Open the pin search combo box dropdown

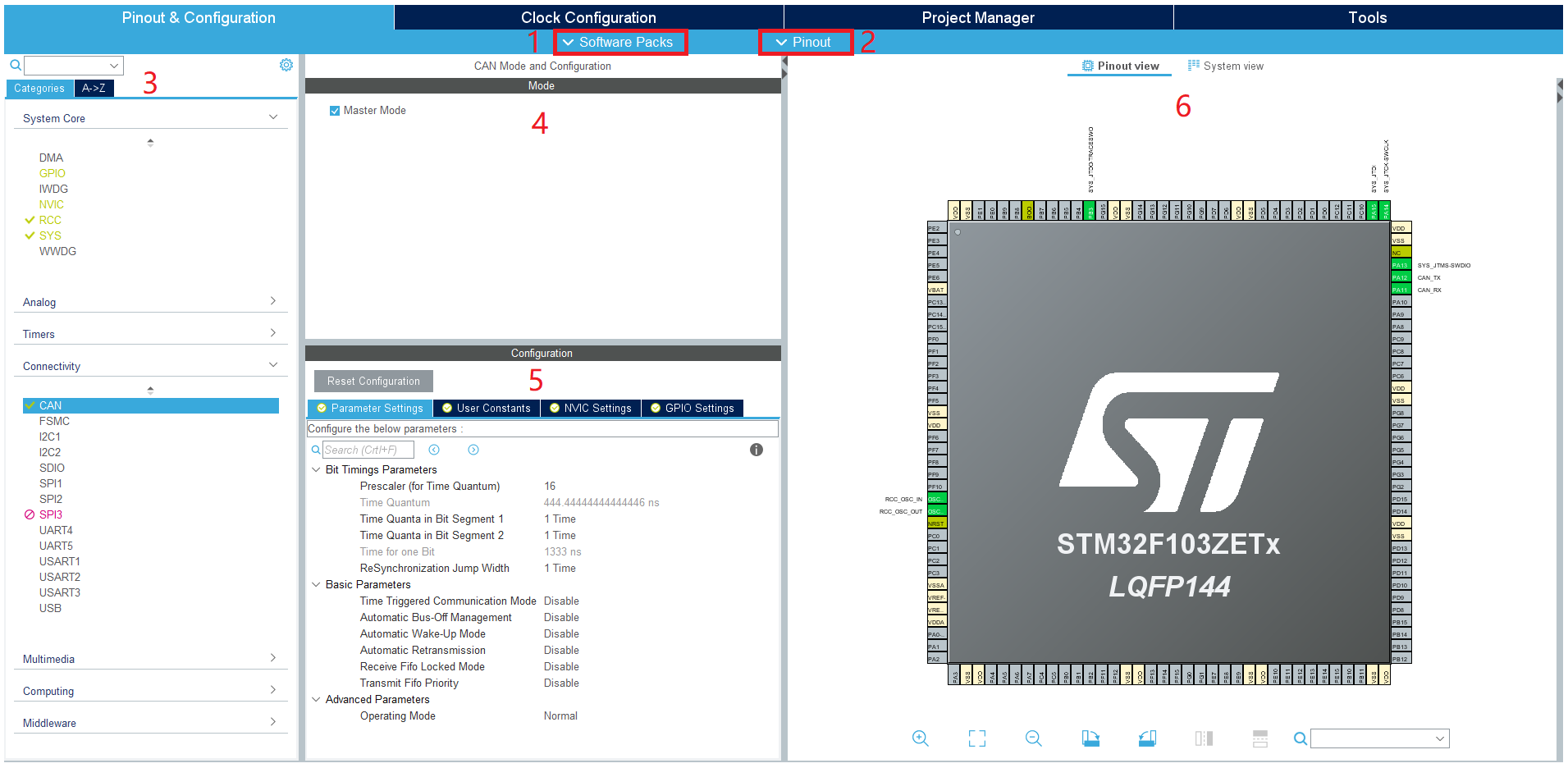click(1440, 738)
